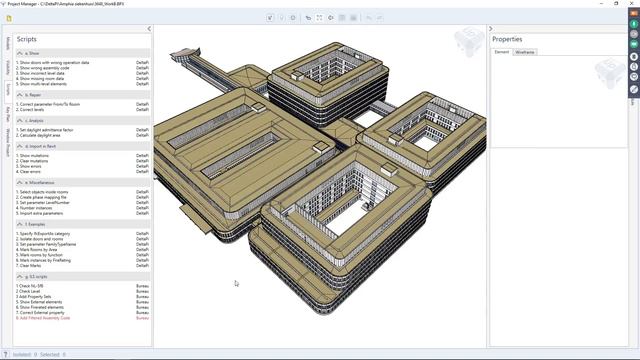Select the orbit rotate tool in the toolbar
Viewport: 640px width, 360px height.
[331, 18]
